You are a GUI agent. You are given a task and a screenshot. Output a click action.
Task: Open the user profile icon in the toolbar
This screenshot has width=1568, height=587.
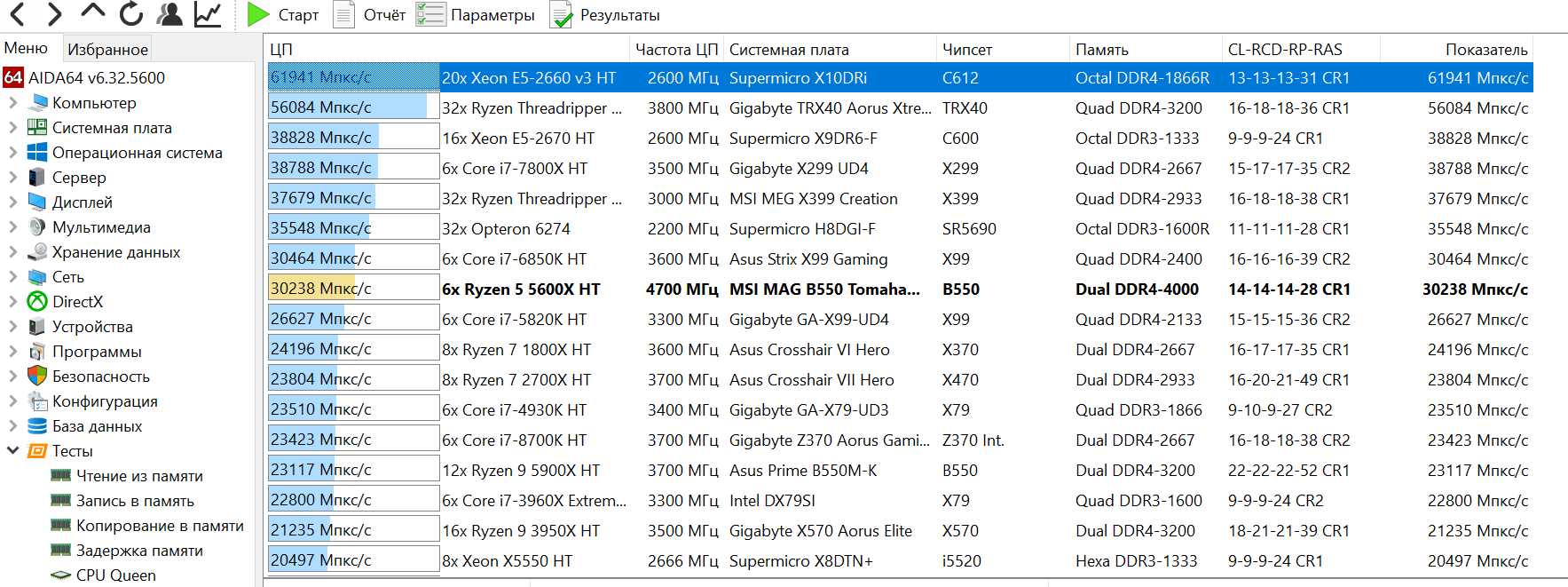[x=169, y=14]
